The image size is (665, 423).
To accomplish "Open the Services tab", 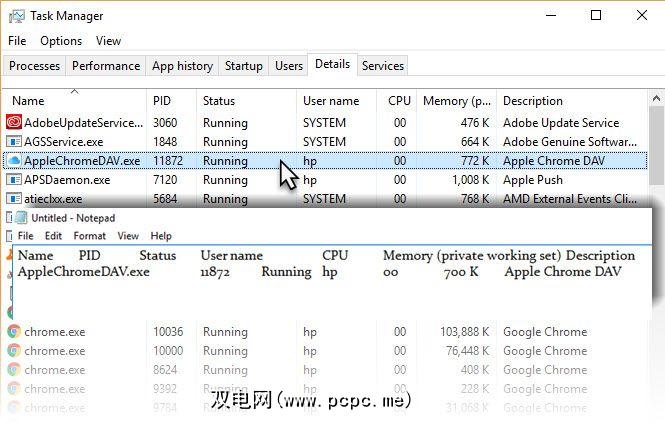I will pyautogui.click(x=383, y=66).
